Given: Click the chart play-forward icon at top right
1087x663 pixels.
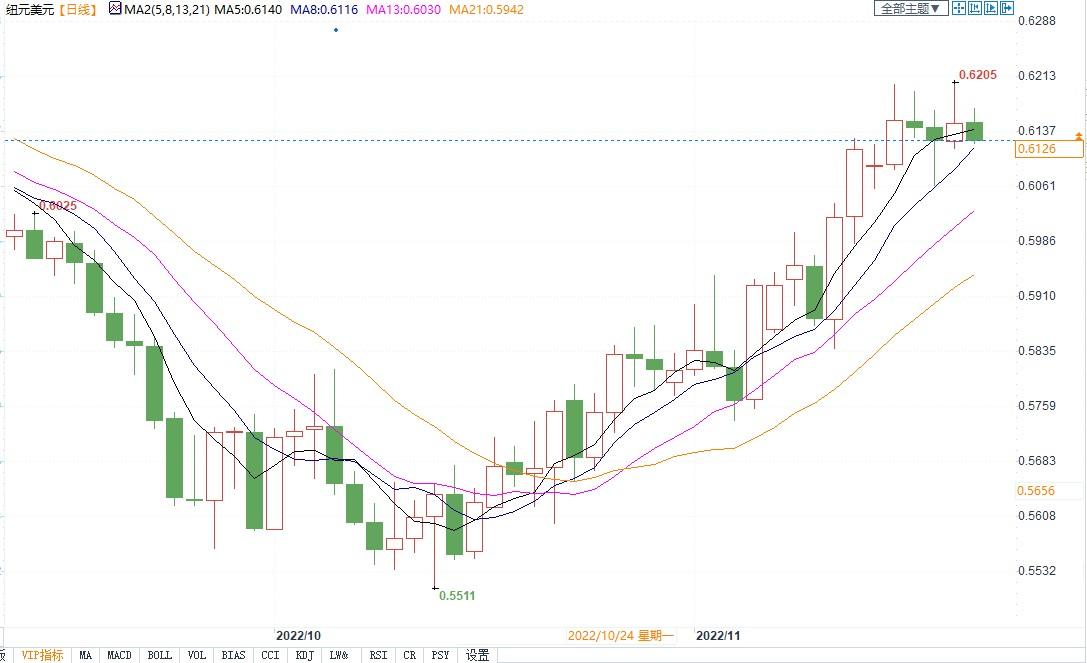Looking at the screenshot, I should [x=990, y=8].
